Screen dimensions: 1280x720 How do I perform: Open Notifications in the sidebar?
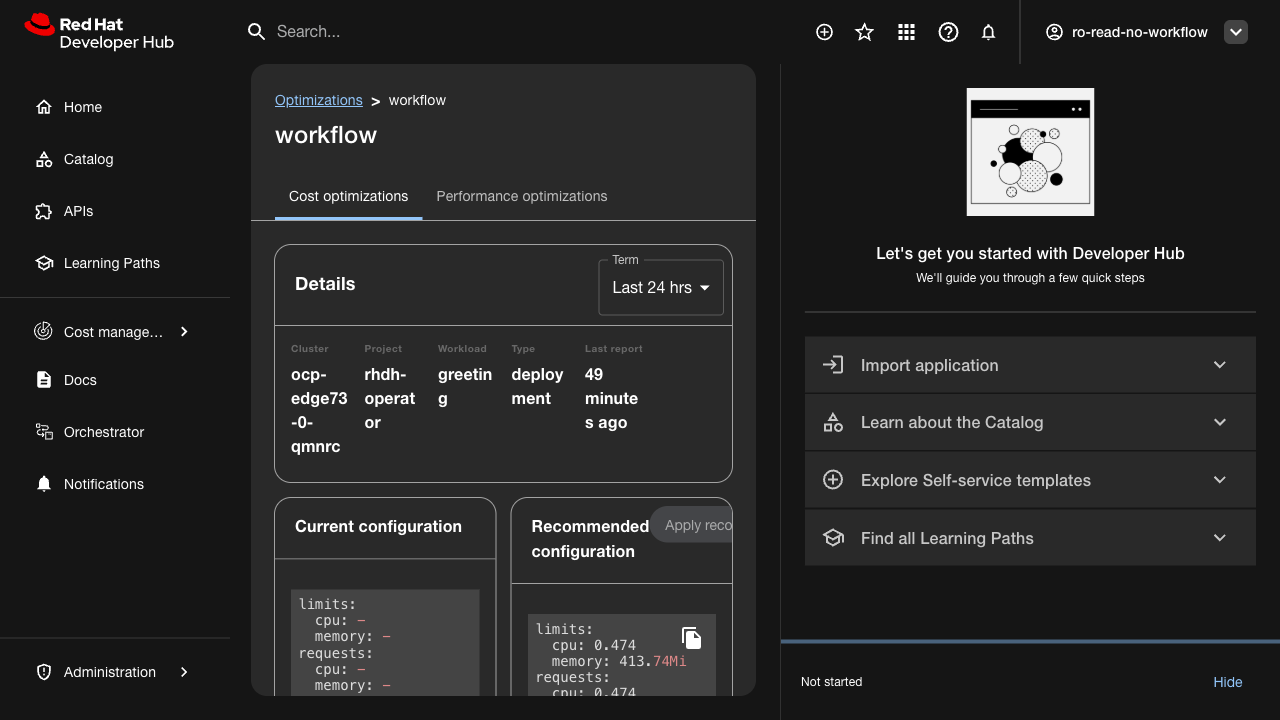pos(104,484)
